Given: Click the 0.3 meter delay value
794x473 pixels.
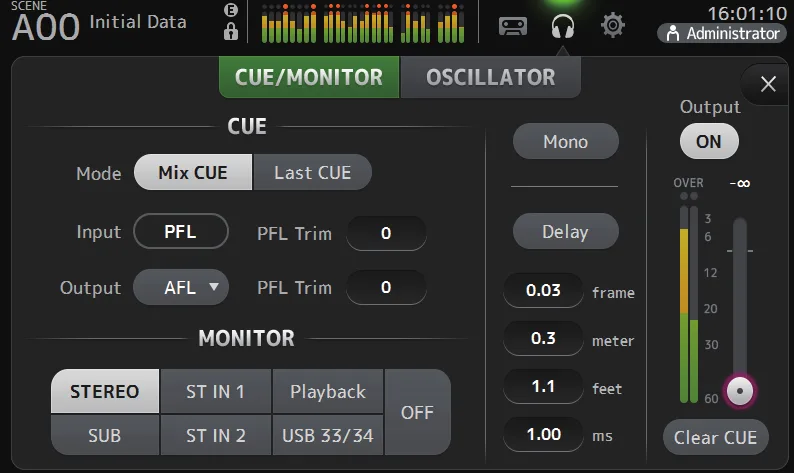Looking at the screenshot, I should coord(543,338).
